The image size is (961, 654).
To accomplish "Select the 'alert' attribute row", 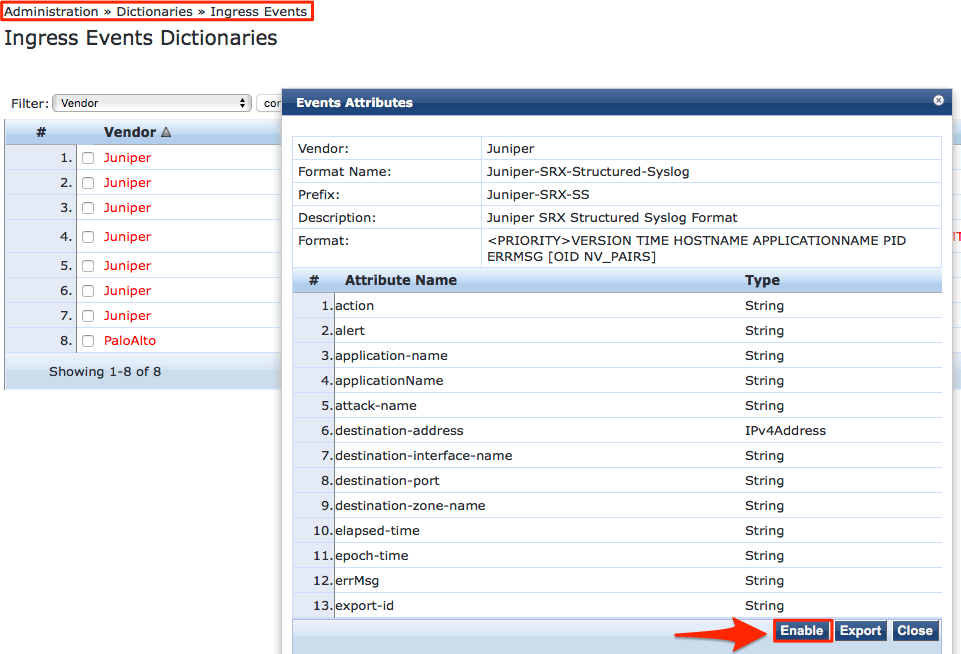I will tap(617, 330).
